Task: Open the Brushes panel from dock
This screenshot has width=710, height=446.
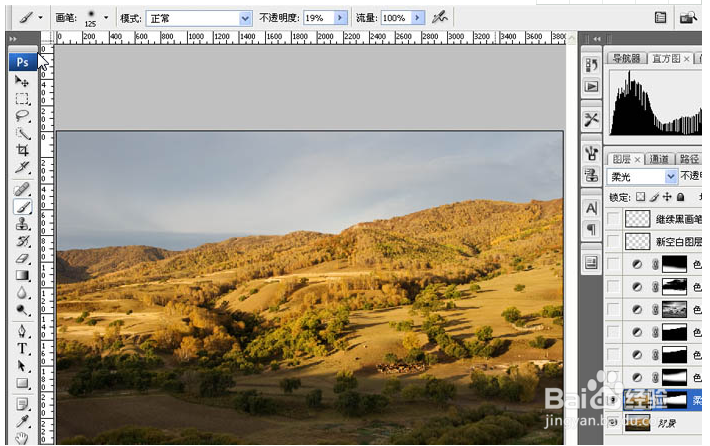Action: click(591, 153)
